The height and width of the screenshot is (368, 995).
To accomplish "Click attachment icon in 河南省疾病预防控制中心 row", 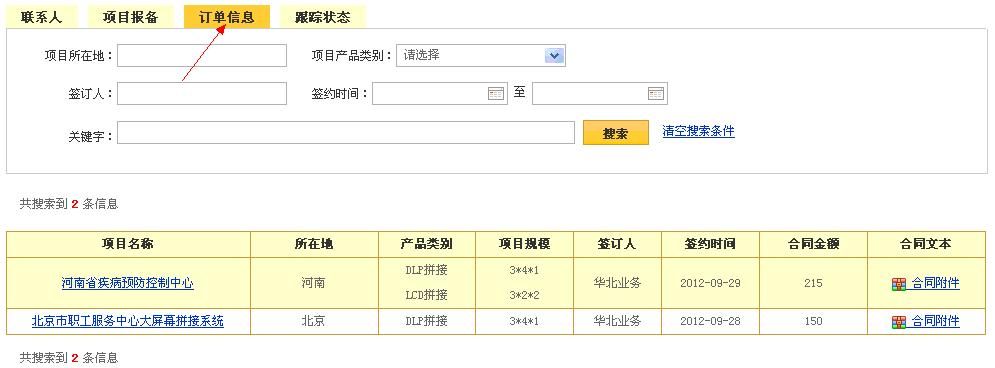I will pyautogui.click(x=899, y=284).
